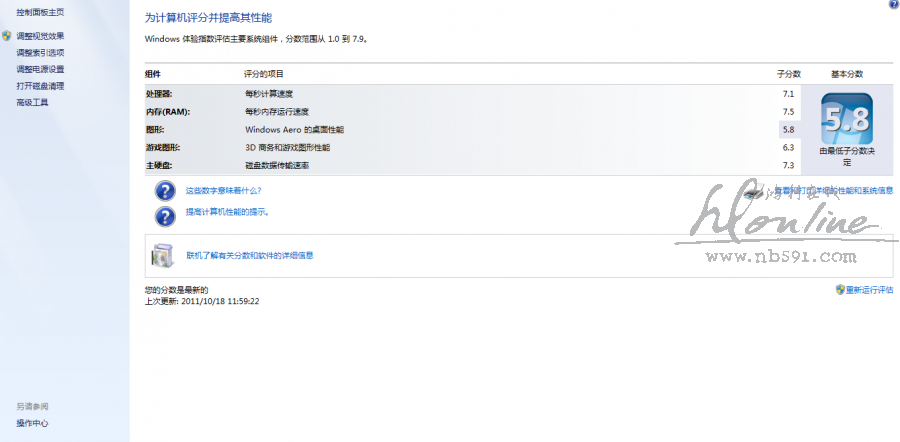Click the highlighted 5.8 graphics subscore
Viewport: 900px width, 442px height.
tap(788, 130)
